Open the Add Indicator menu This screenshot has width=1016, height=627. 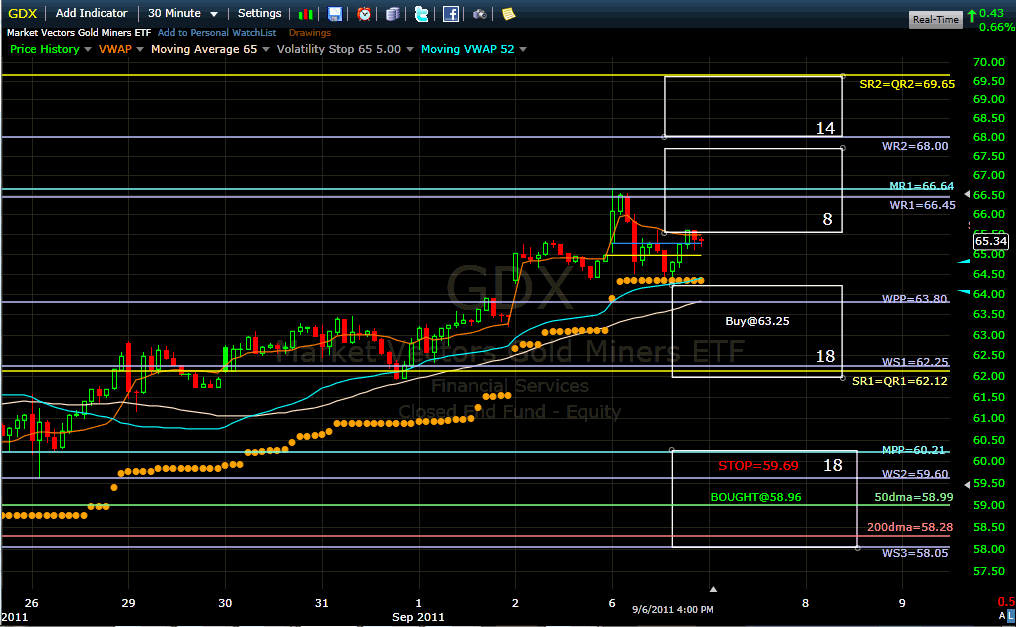[92, 14]
